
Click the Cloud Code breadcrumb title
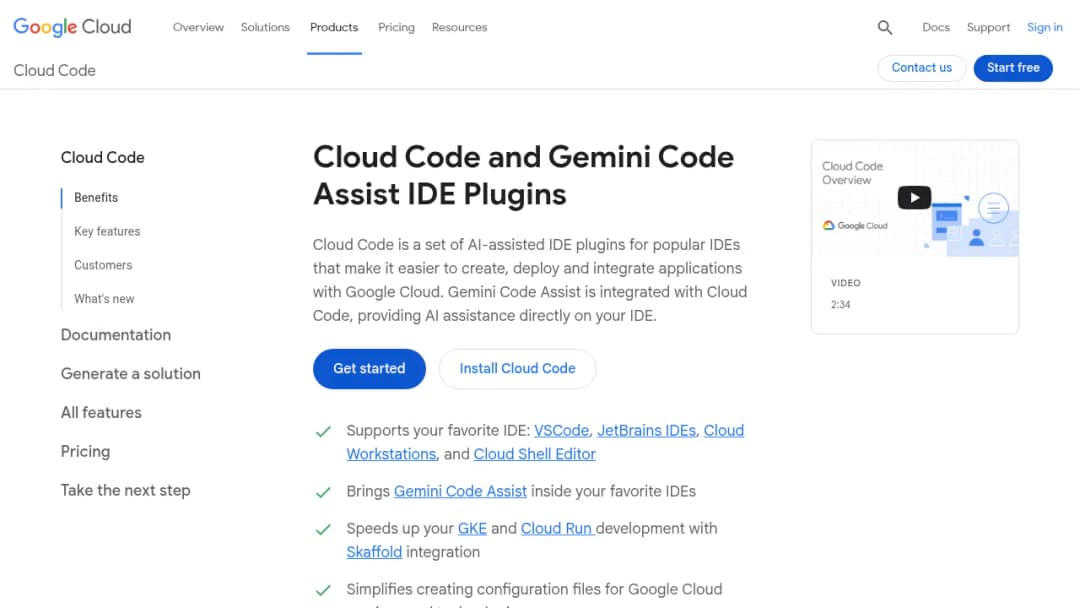(x=54, y=71)
